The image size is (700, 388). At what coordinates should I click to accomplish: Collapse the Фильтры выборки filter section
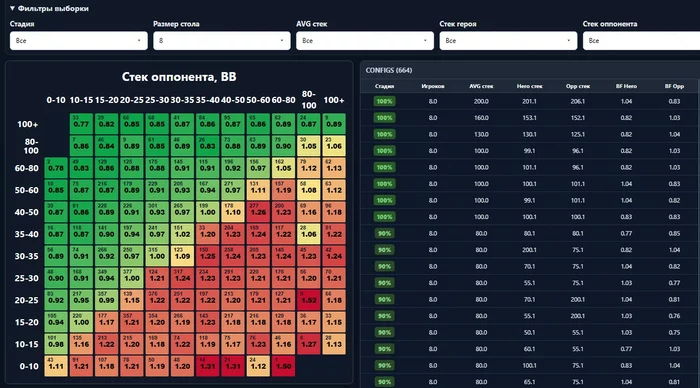(49, 8)
